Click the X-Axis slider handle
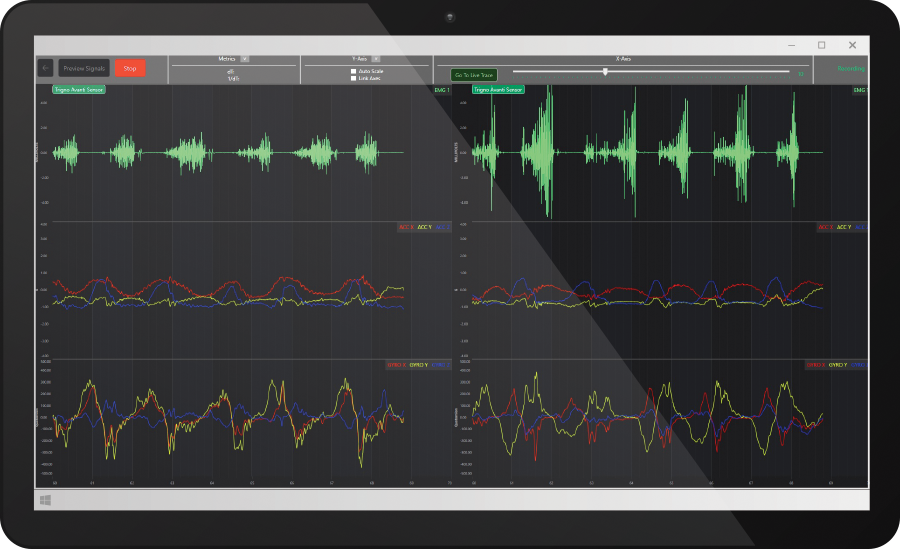The image size is (900, 549). point(605,72)
